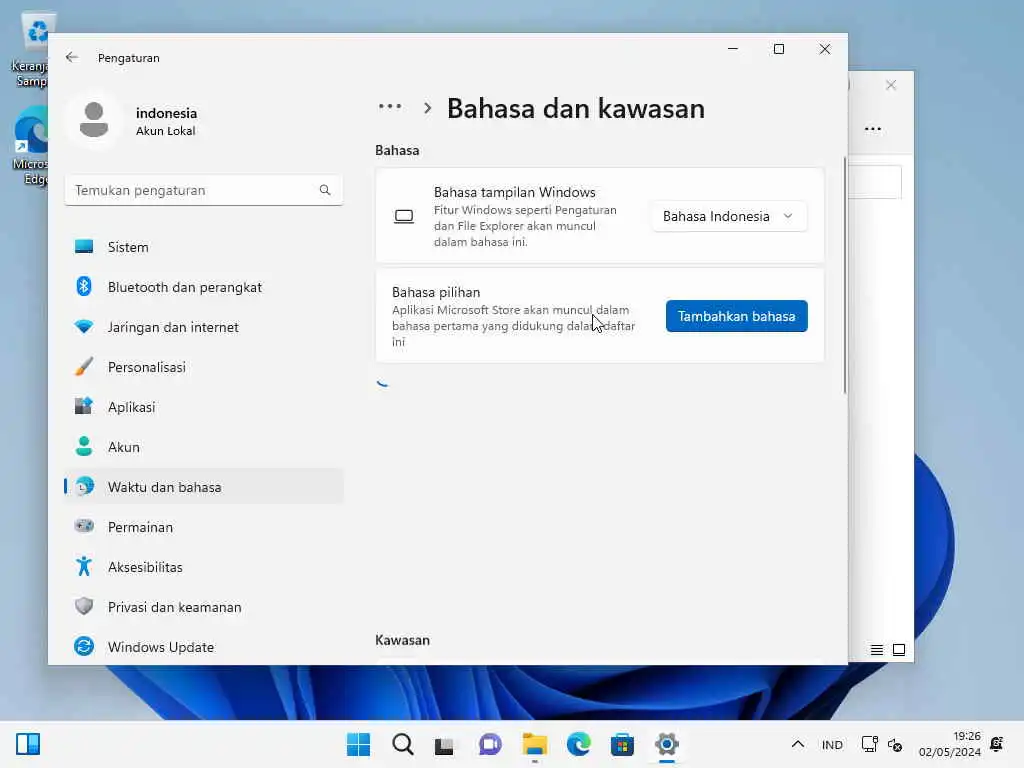Image resolution: width=1024 pixels, height=768 pixels.
Task: Open File Explorer from the taskbar
Action: click(x=534, y=744)
